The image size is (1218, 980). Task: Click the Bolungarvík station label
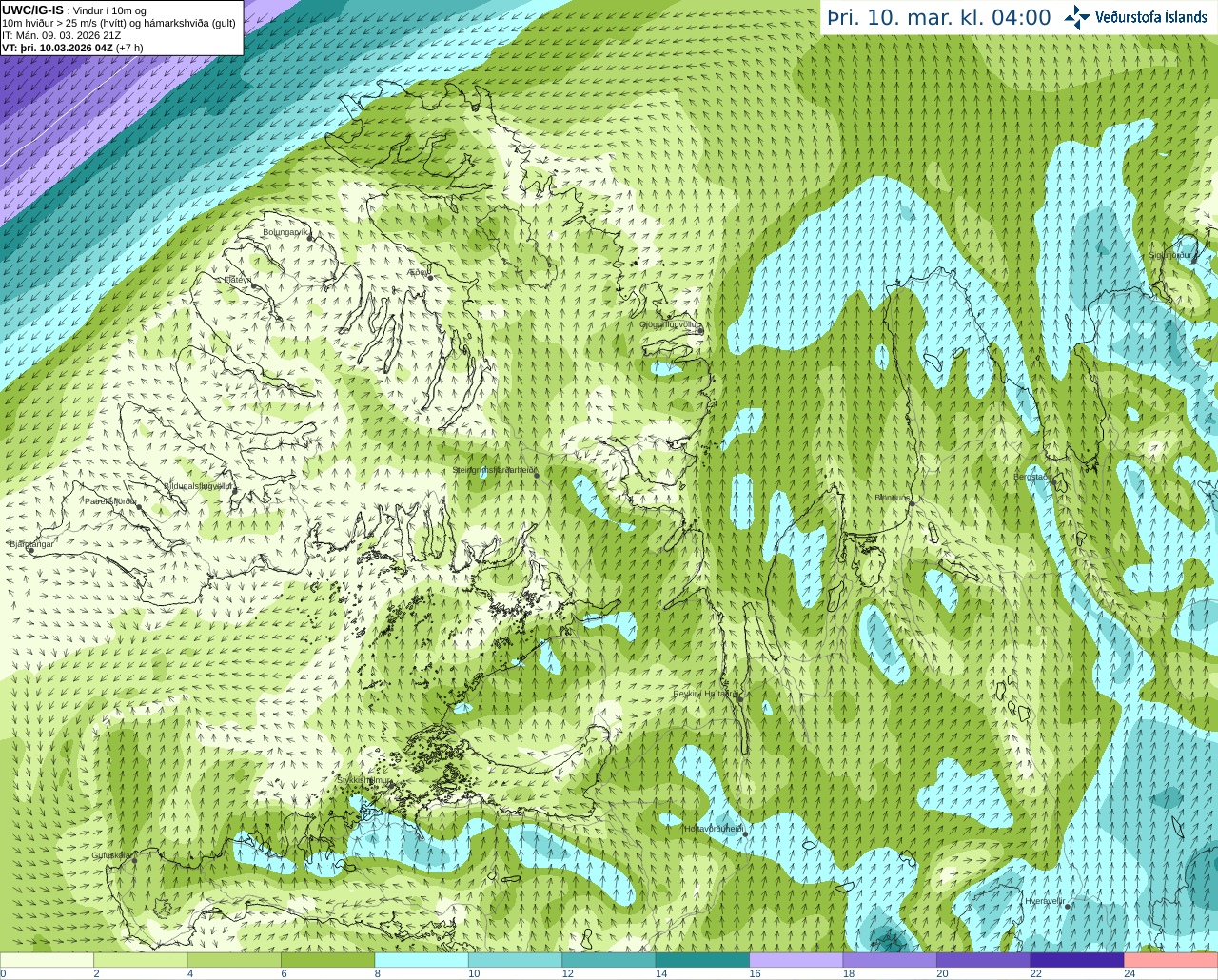point(285,232)
